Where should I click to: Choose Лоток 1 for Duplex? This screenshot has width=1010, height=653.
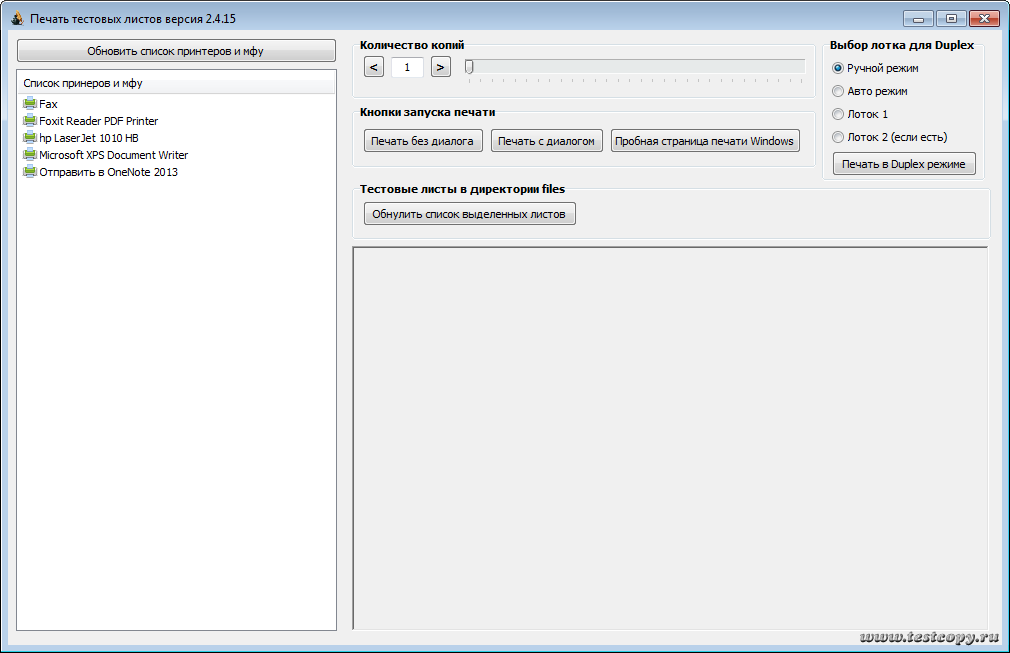tap(838, 114)
